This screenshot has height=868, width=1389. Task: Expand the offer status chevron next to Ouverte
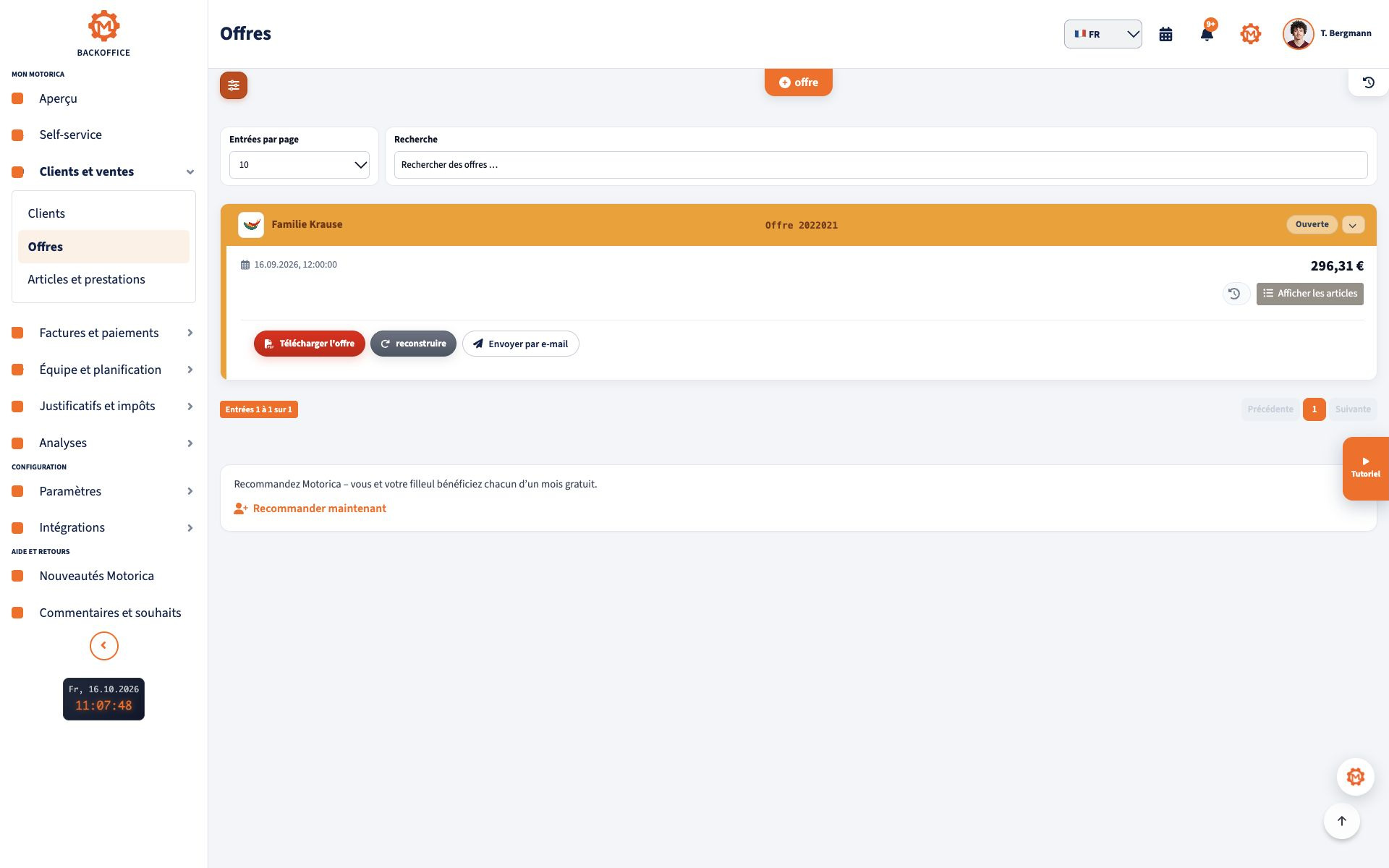[x=1353, y=225]
